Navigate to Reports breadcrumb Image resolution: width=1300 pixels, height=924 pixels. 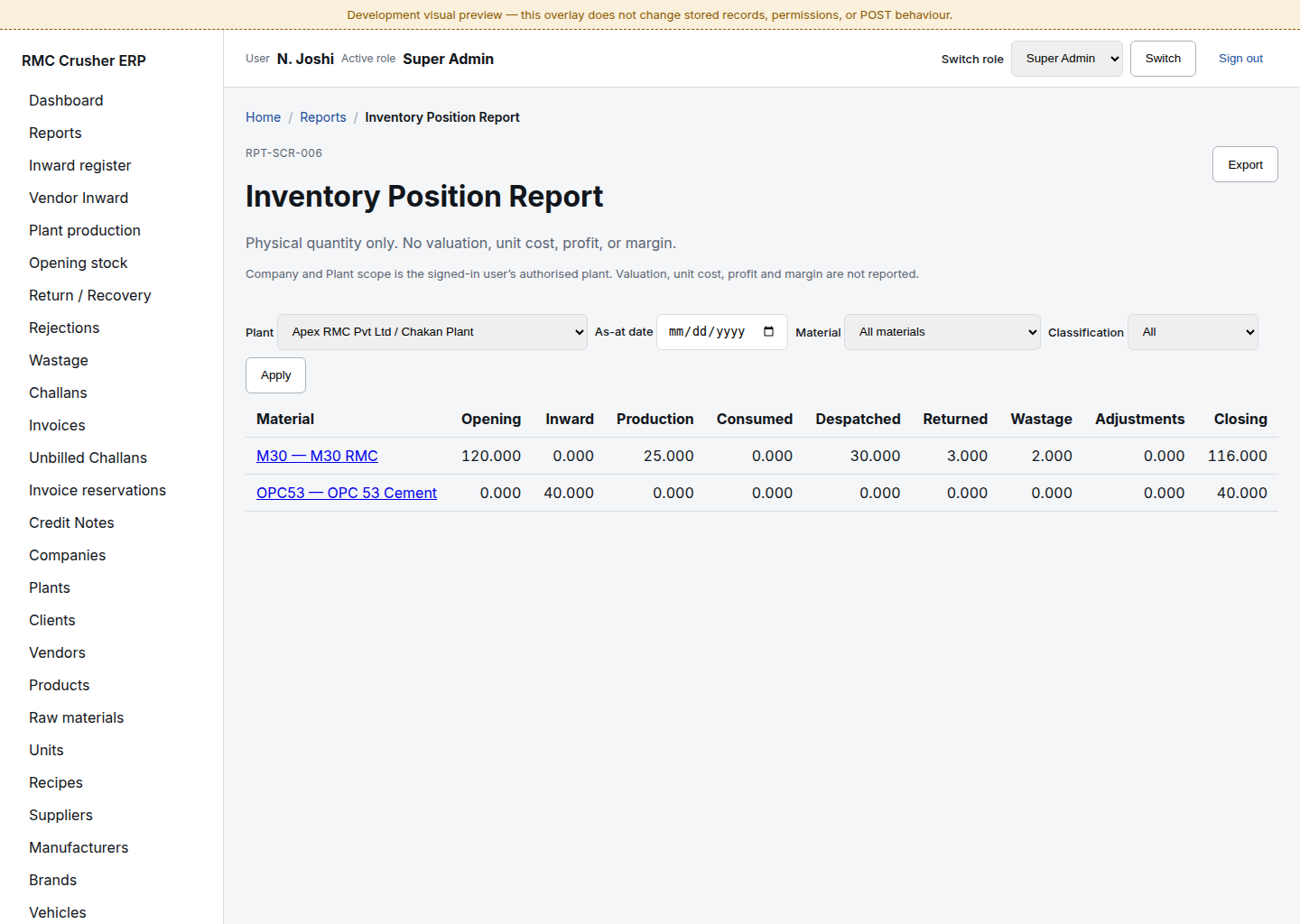(x=323, y=117)
